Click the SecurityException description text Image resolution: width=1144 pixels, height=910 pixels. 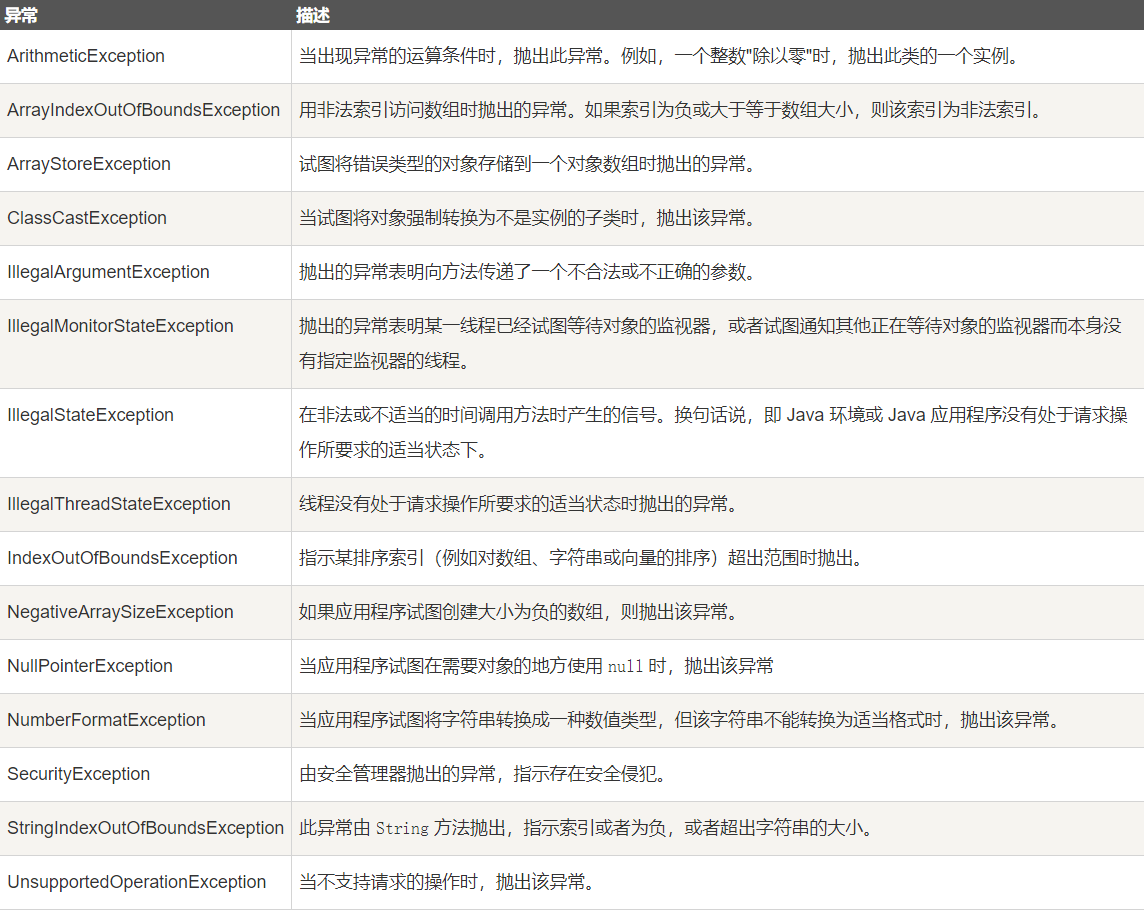482,774
